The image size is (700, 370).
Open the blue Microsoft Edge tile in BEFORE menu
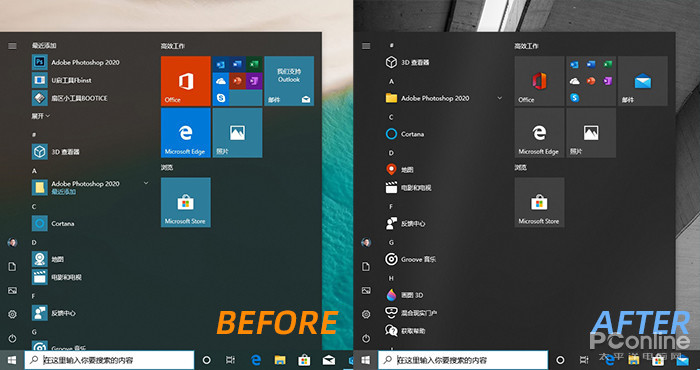point(186,133)
